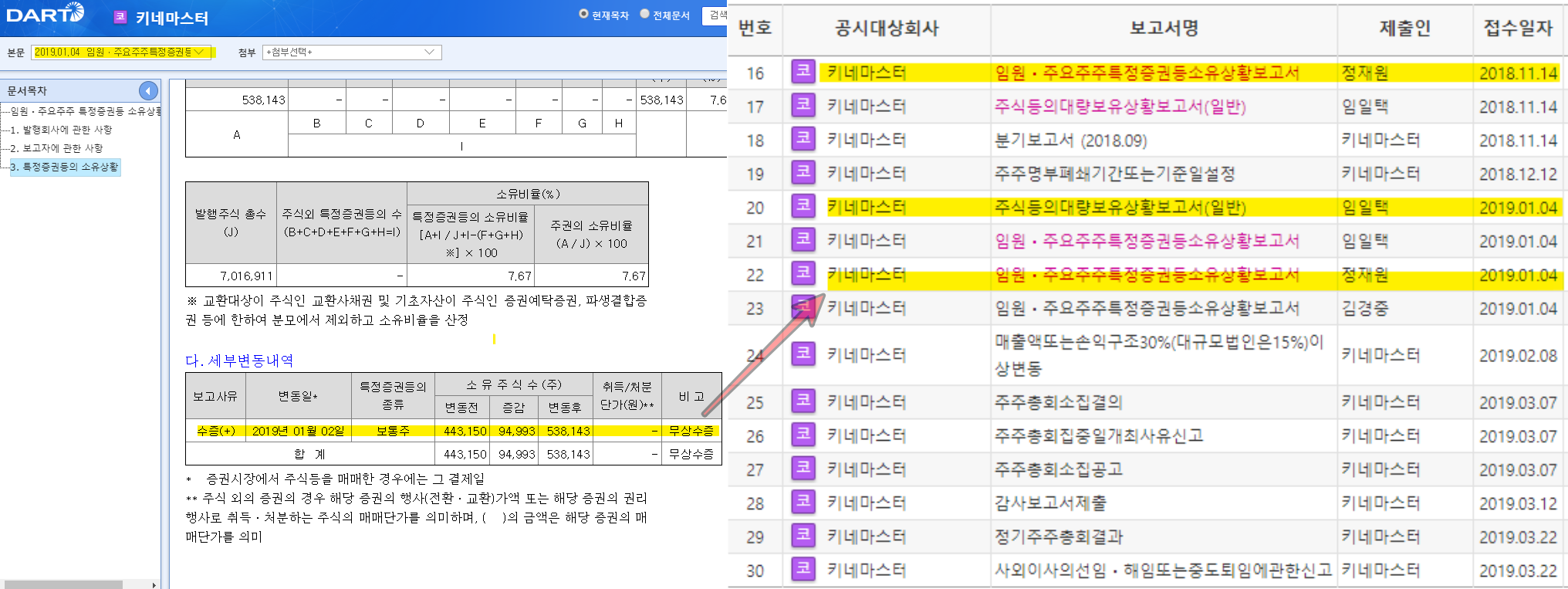Click 키네마스터 company name in row 29
The width and height of the screenshot is (1568, 589).
(867, 536)
